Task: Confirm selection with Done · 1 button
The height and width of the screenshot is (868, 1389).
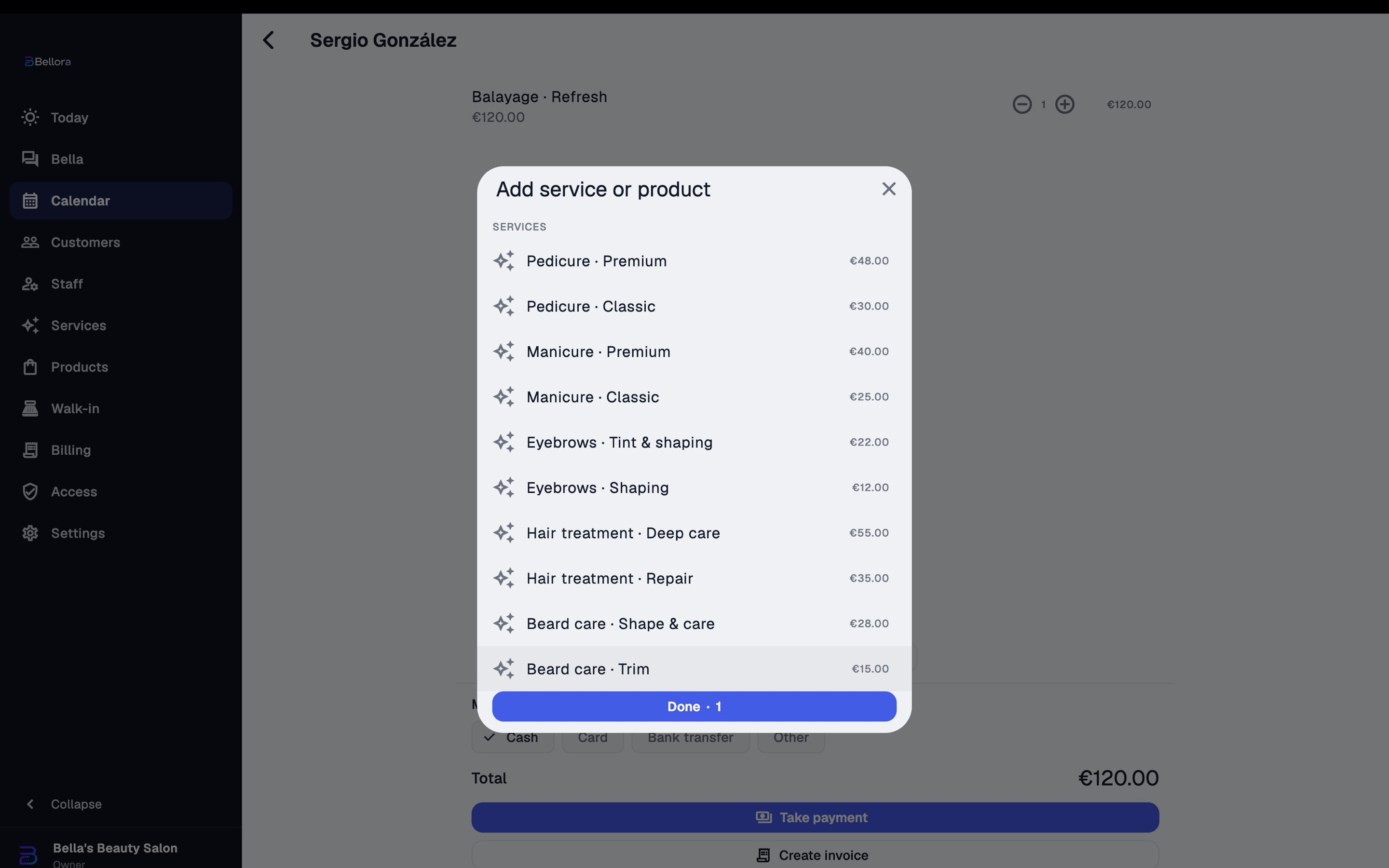Action: coord(694,706)
